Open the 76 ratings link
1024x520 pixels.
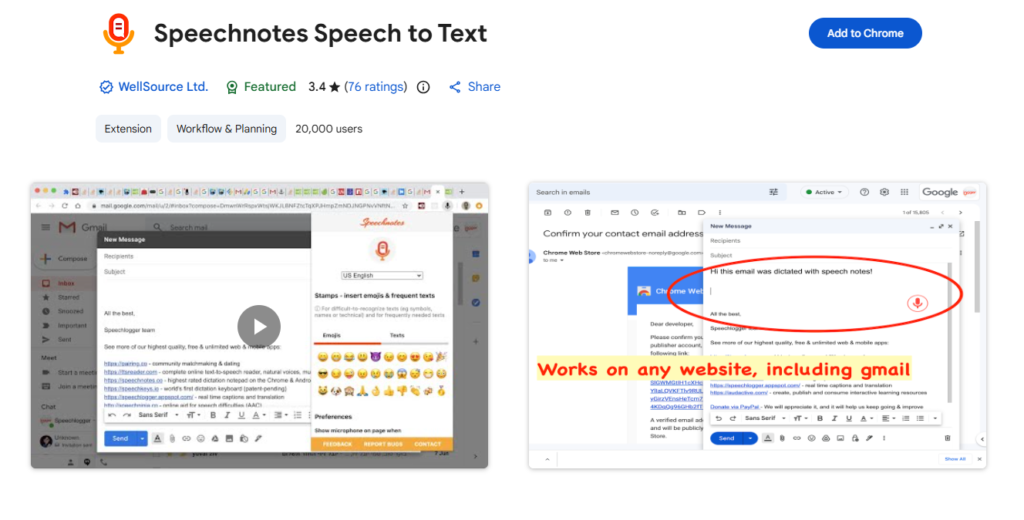[375, 87]
